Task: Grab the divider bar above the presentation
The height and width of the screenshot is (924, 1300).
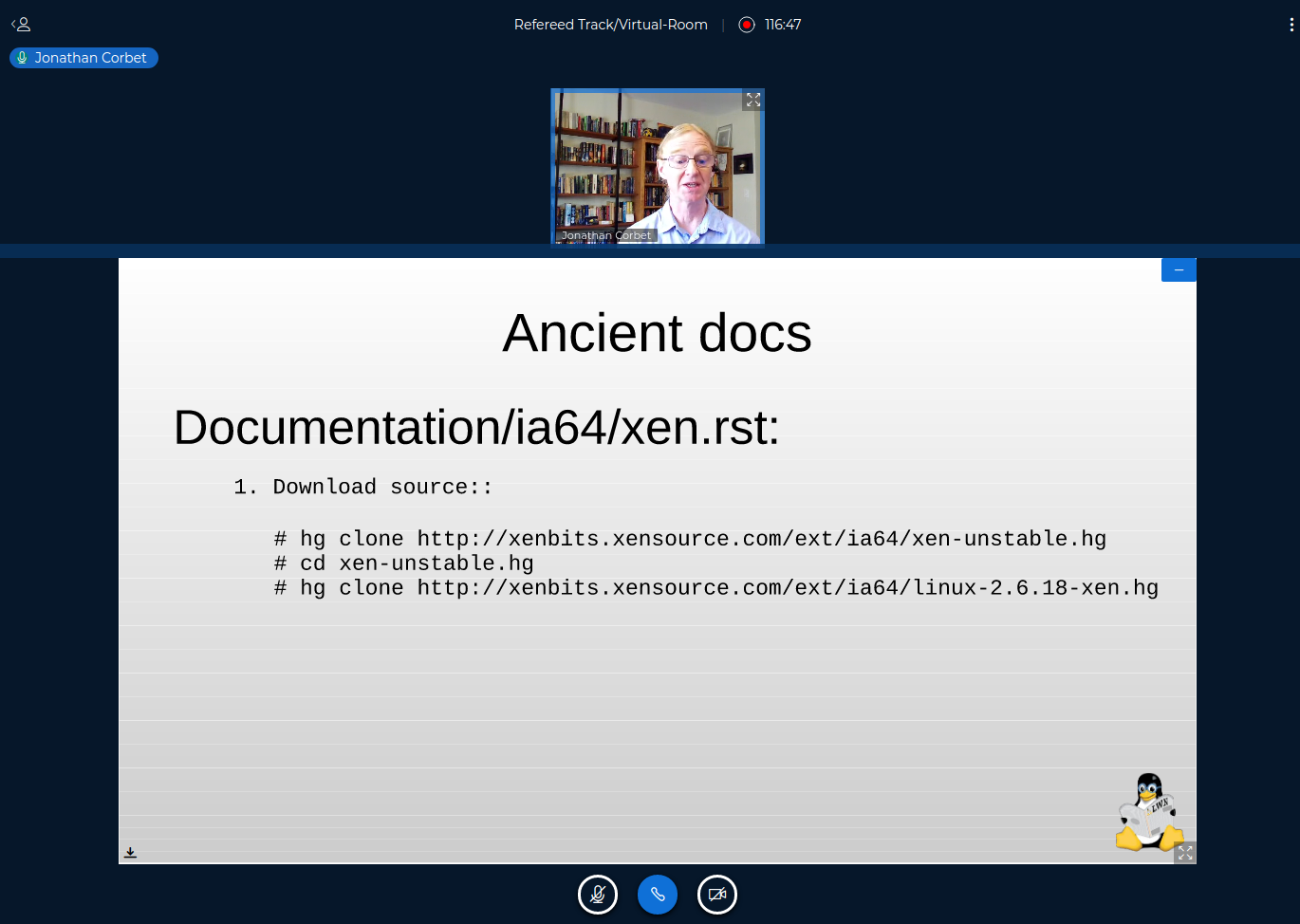Action: (650, 251)
